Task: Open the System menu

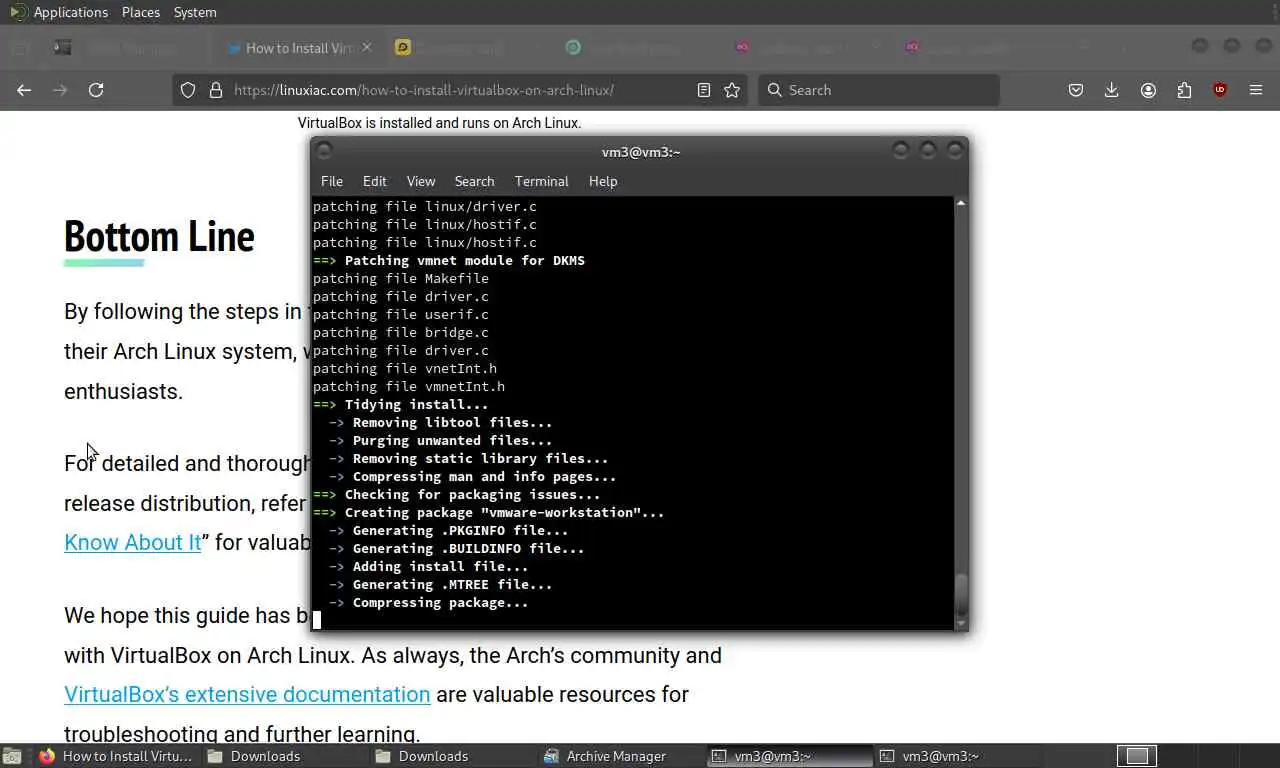Action: tap(195, 12)
